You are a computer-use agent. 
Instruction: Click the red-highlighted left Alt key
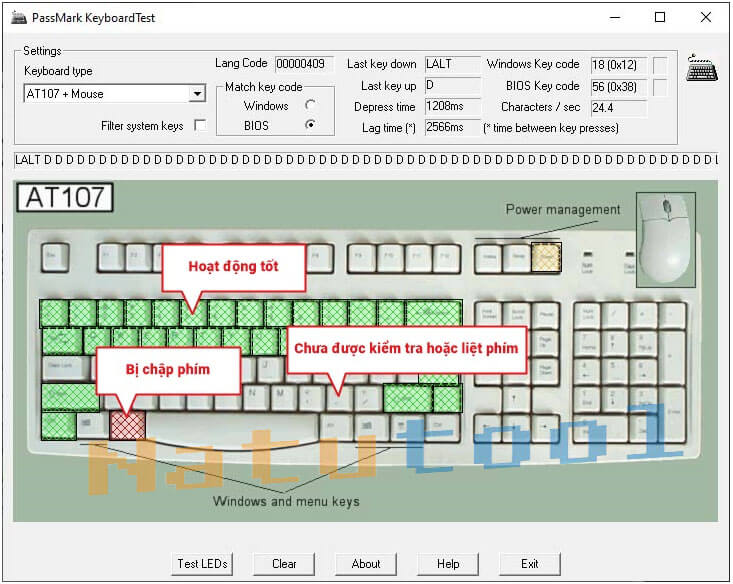coord(127,425)
